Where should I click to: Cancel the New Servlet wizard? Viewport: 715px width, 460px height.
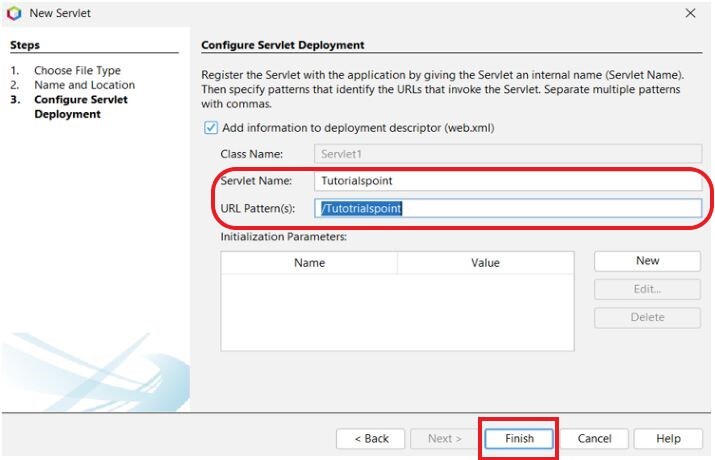coord(594,438)
